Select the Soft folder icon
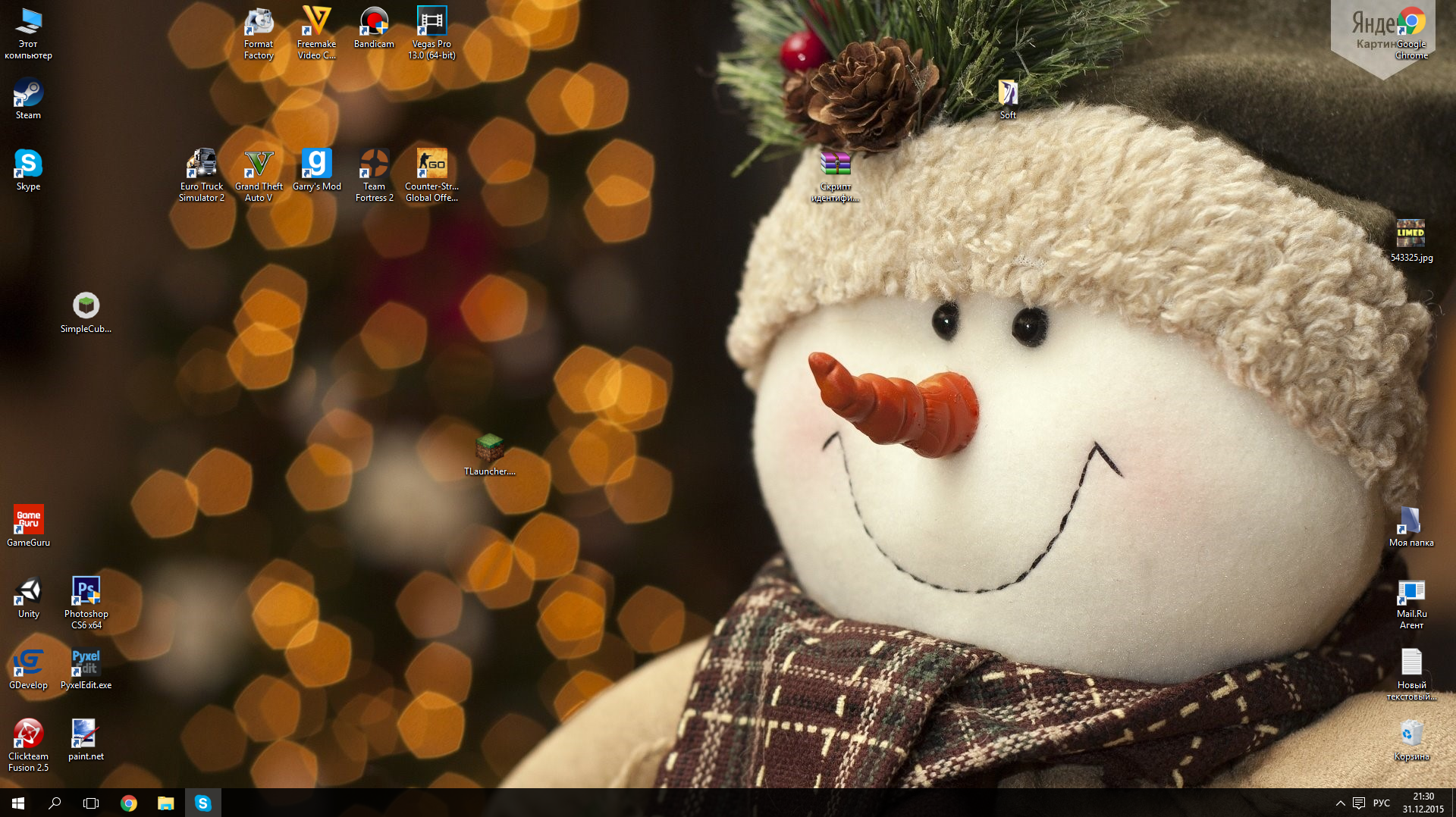This screenshot has height=817, width=1456. pos(1008,99)
